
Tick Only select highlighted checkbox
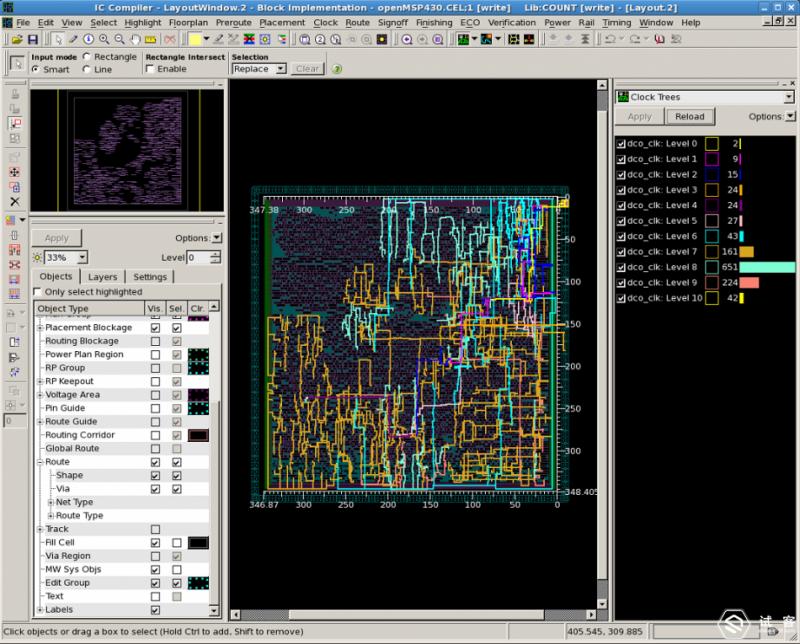tap(38, 292)
